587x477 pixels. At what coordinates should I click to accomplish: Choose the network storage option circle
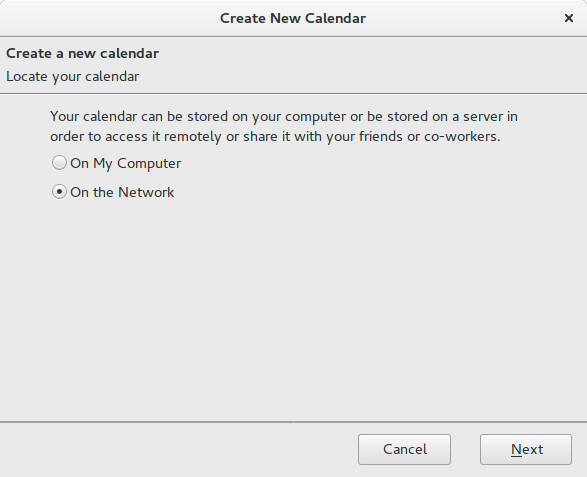click(x=59, y=192)
